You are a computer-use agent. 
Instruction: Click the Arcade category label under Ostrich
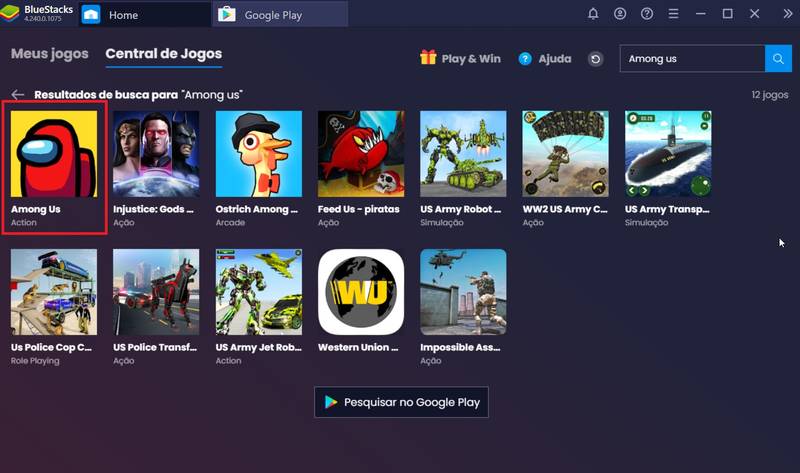[x=230, y=222]
